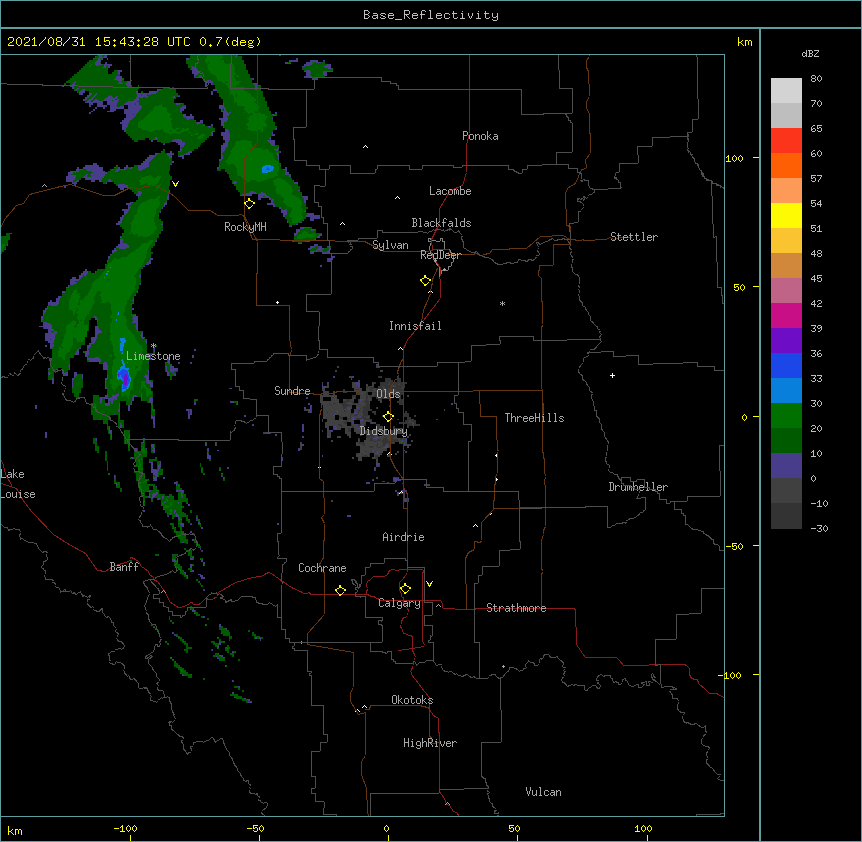
Task: Click the Airdrie city label
Action: [x=403, y=537]
